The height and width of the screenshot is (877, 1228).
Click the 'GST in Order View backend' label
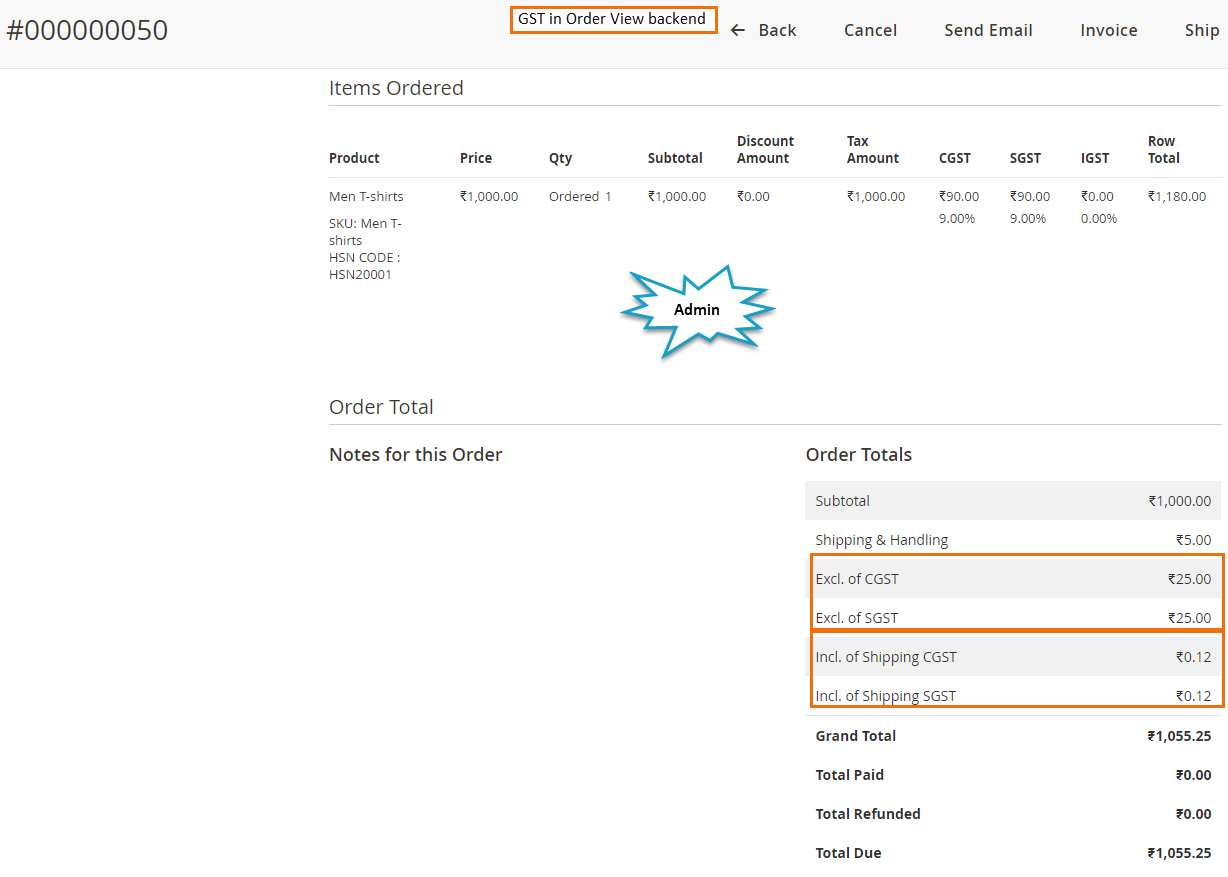click(612, 19)
